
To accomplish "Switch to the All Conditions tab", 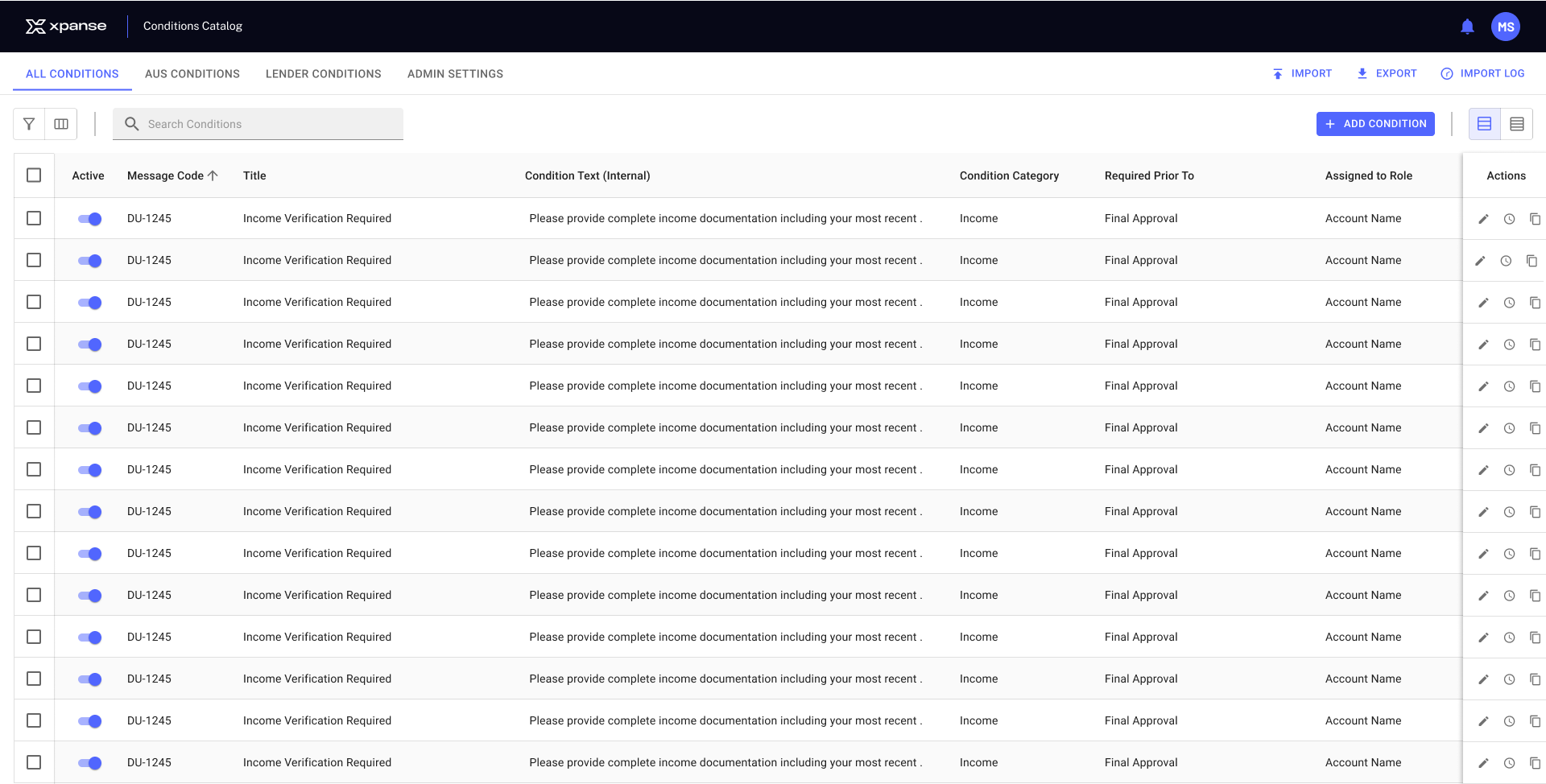I will click(x=72, y=74).
